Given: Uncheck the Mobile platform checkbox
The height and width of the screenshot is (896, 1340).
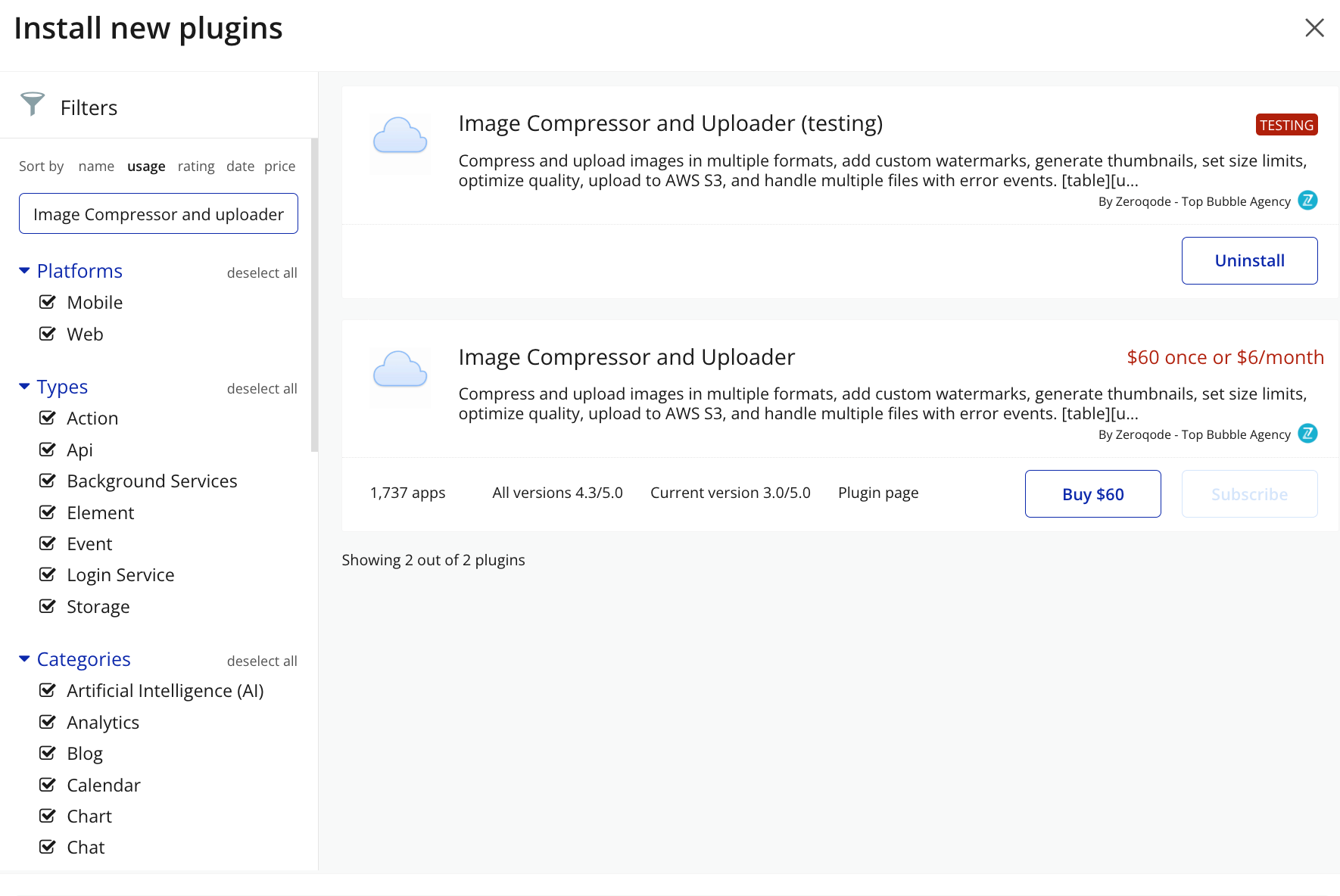Looking at the screenshot, I should [x=48, y=303].
